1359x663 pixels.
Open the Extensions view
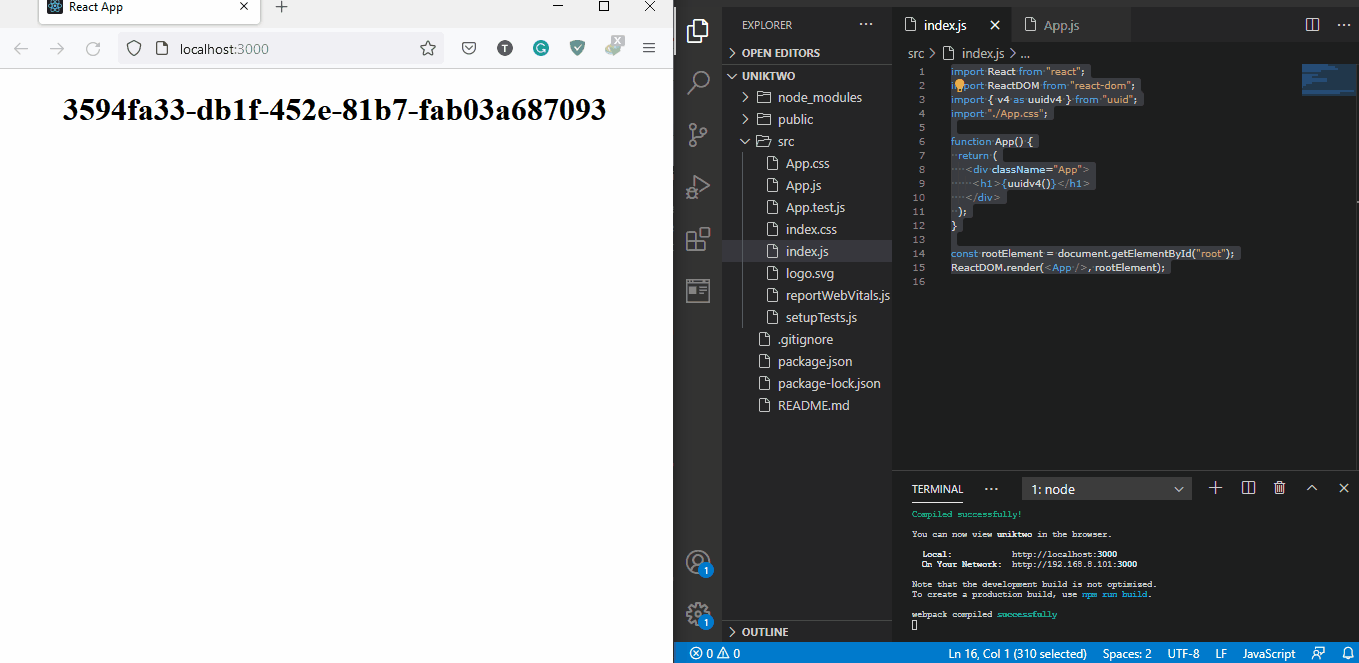click(698, 239)
